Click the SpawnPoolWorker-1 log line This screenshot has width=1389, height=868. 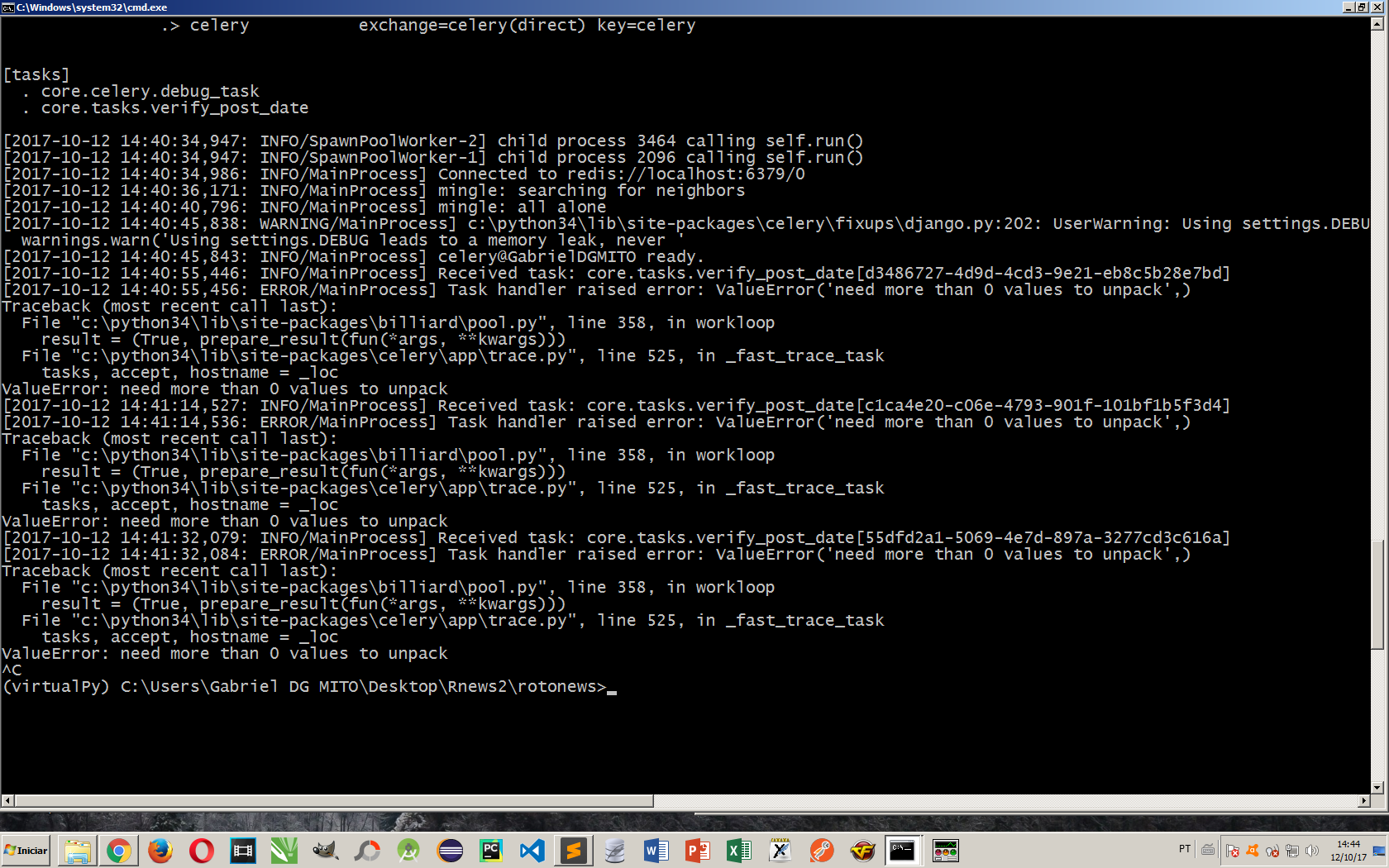click(x=433, y=158)
